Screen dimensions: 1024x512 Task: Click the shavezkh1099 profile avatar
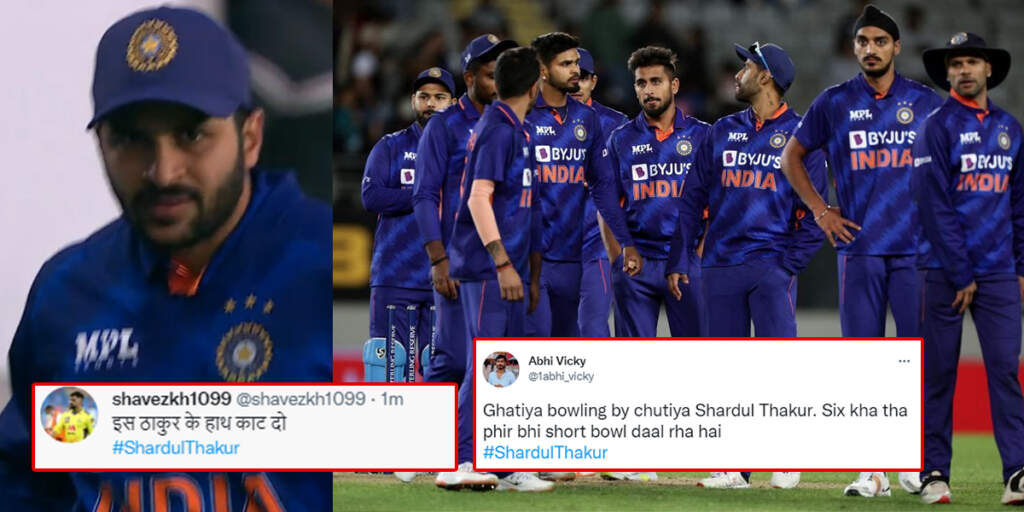tap(69, 415)
